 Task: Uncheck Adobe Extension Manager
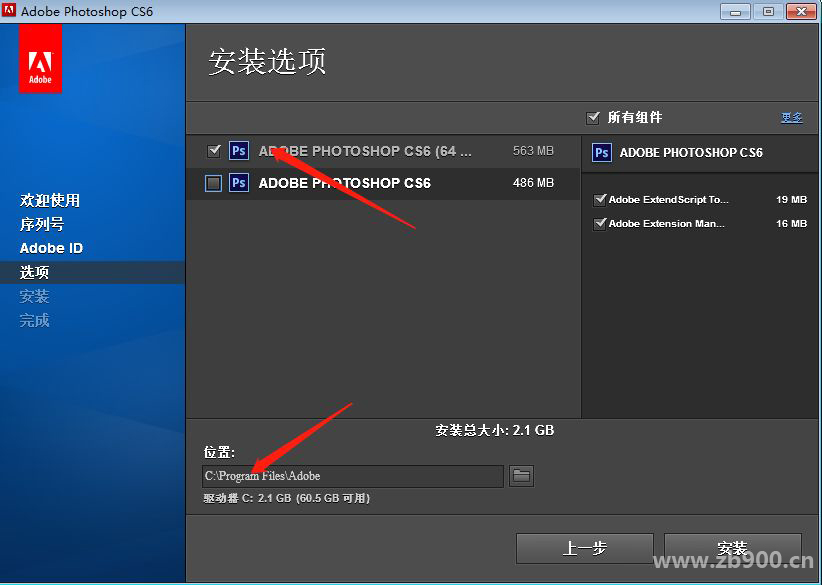click(598, 223)
